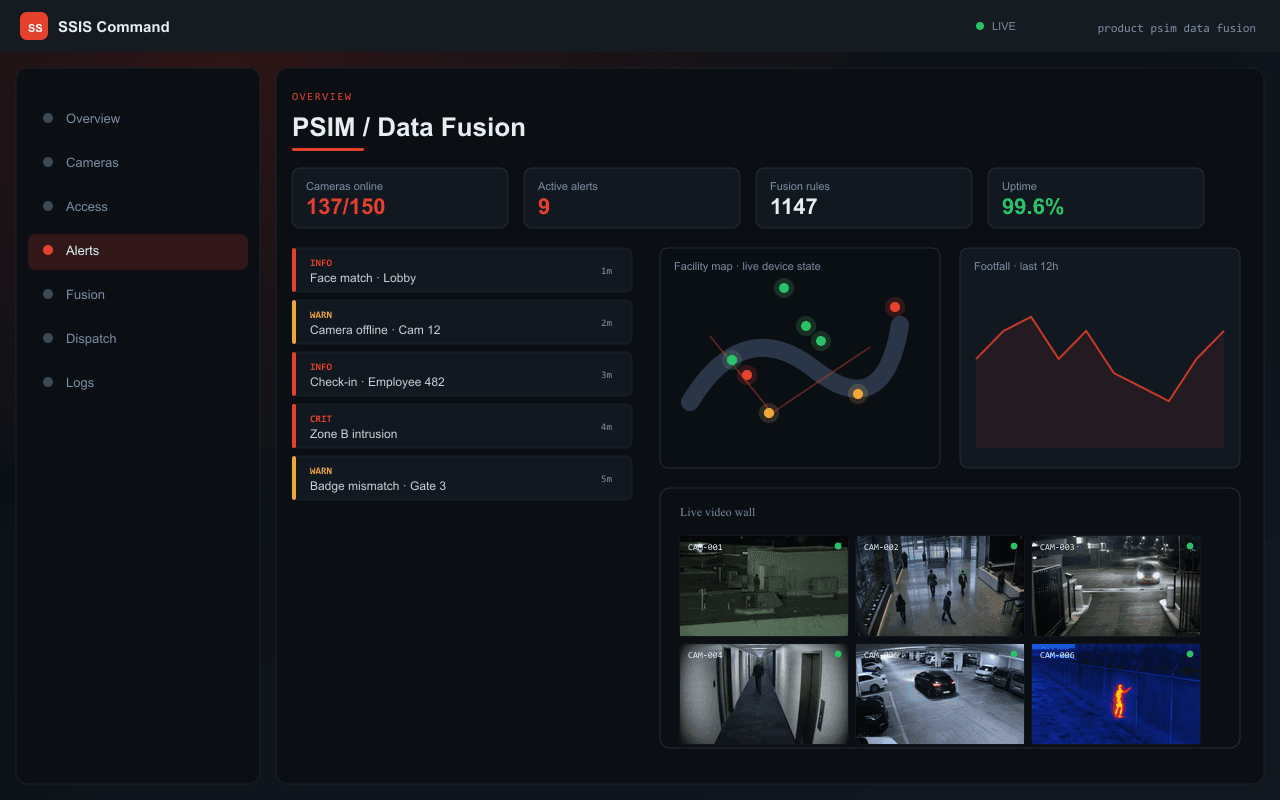Open CAM-002 lobby feed
The width and height of the screenshot is (1280, 800).
tap(940, 586)
